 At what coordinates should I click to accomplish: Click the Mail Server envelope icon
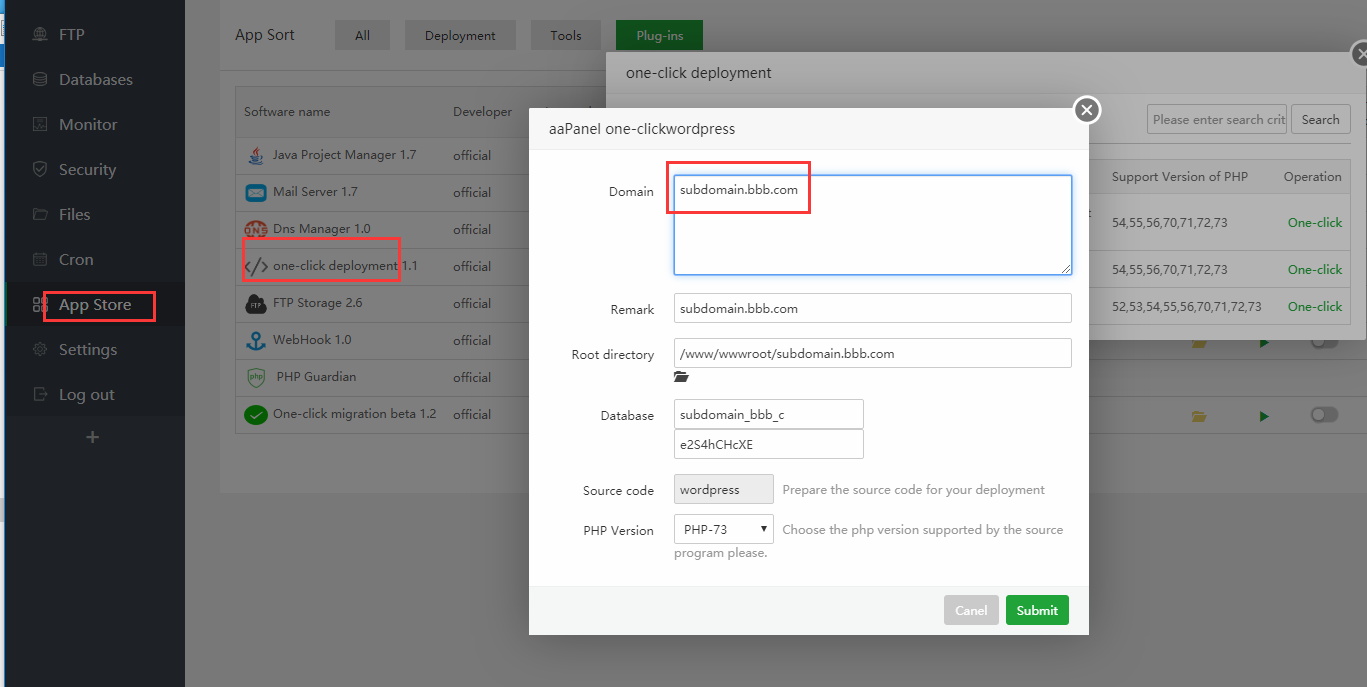pos(256,192)
